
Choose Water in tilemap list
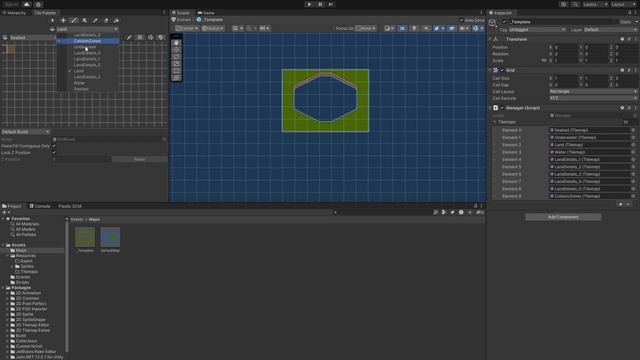[x=88, y=83]
